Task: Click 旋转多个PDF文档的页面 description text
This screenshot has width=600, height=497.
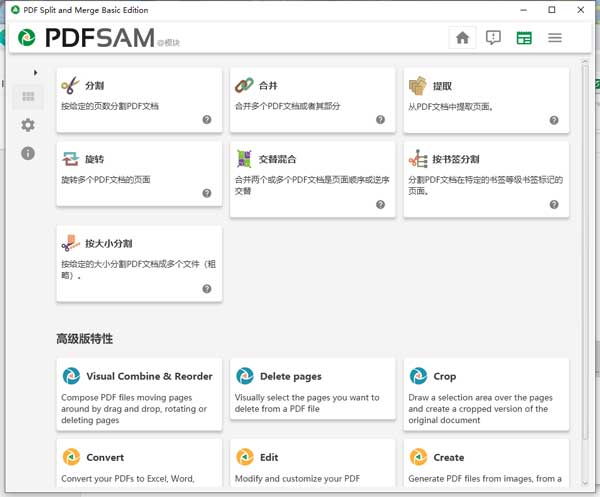Action: (x=106, y=179)
